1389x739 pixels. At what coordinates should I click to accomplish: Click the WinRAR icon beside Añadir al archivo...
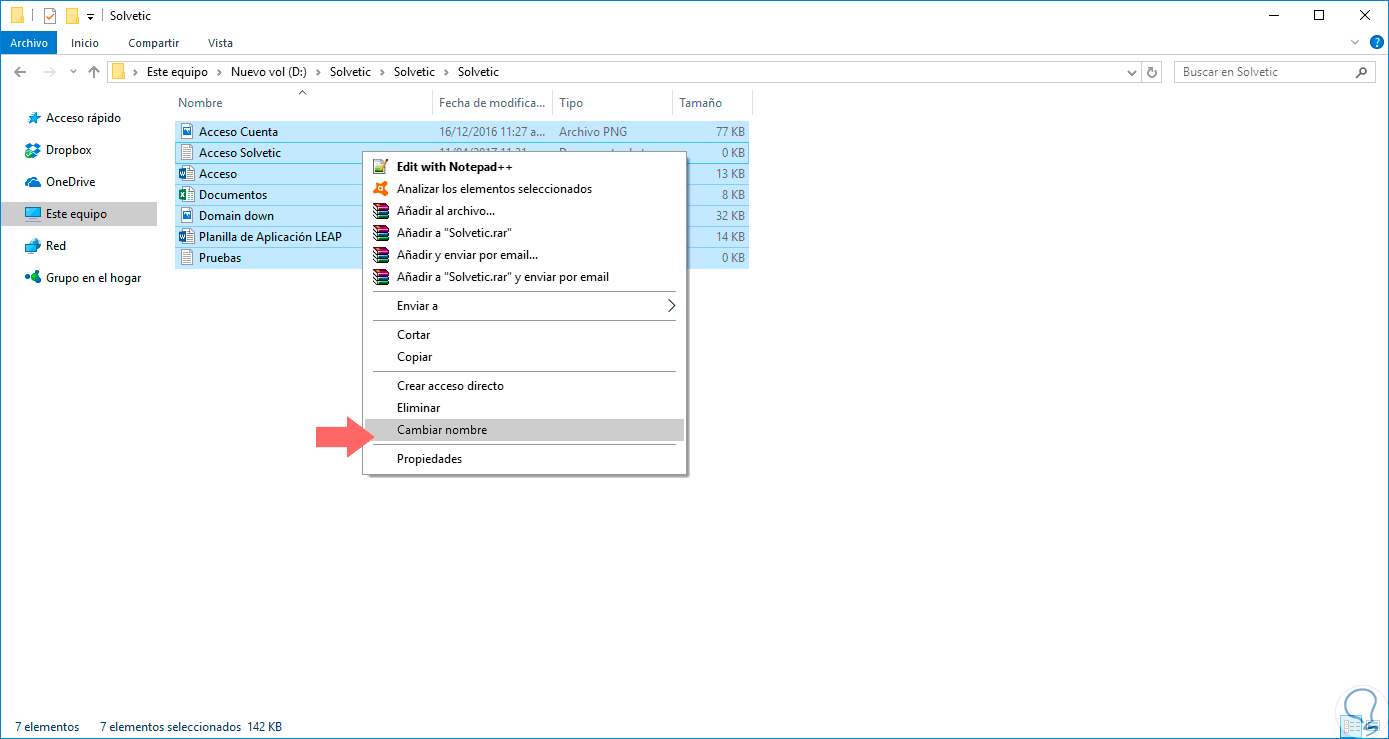tap(380, 211)
